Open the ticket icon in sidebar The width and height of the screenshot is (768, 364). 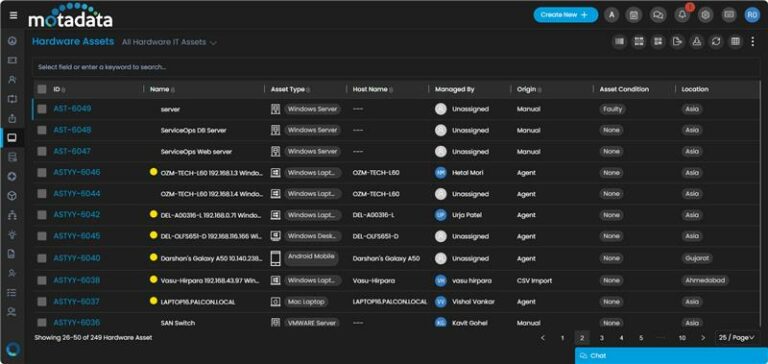(x=12, y=60)
